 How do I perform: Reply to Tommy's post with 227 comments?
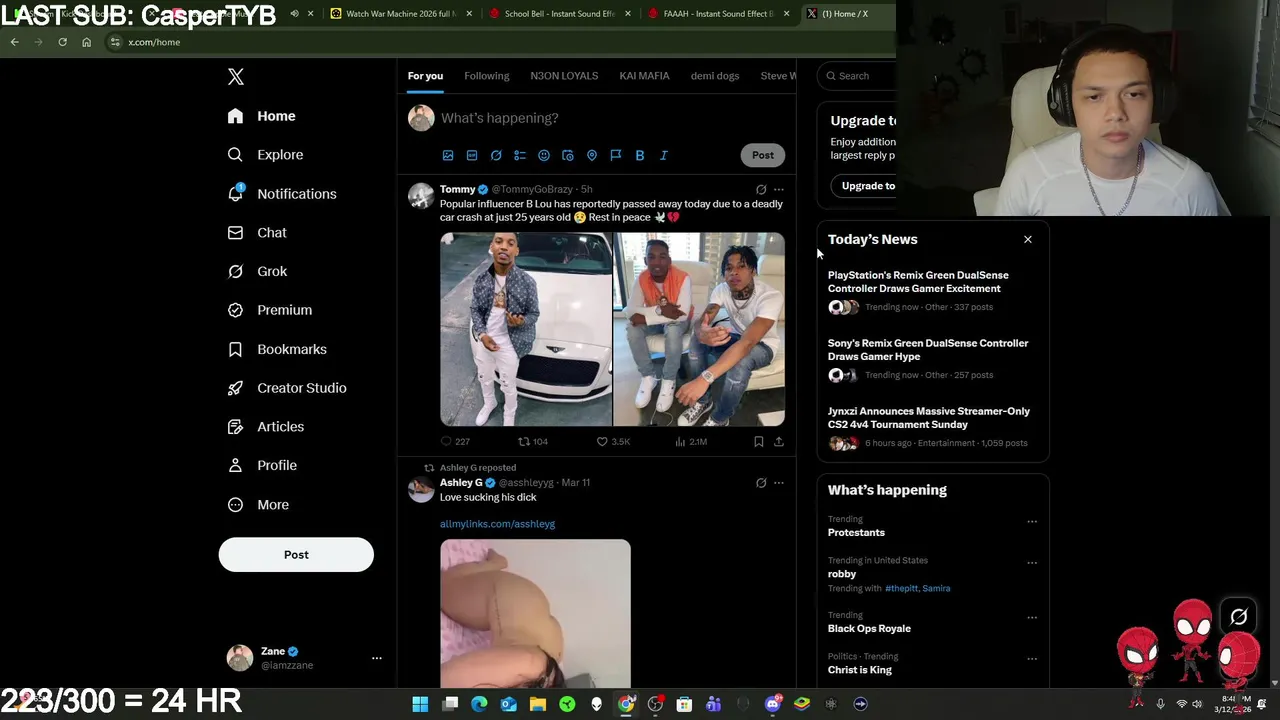click(455, 441)
